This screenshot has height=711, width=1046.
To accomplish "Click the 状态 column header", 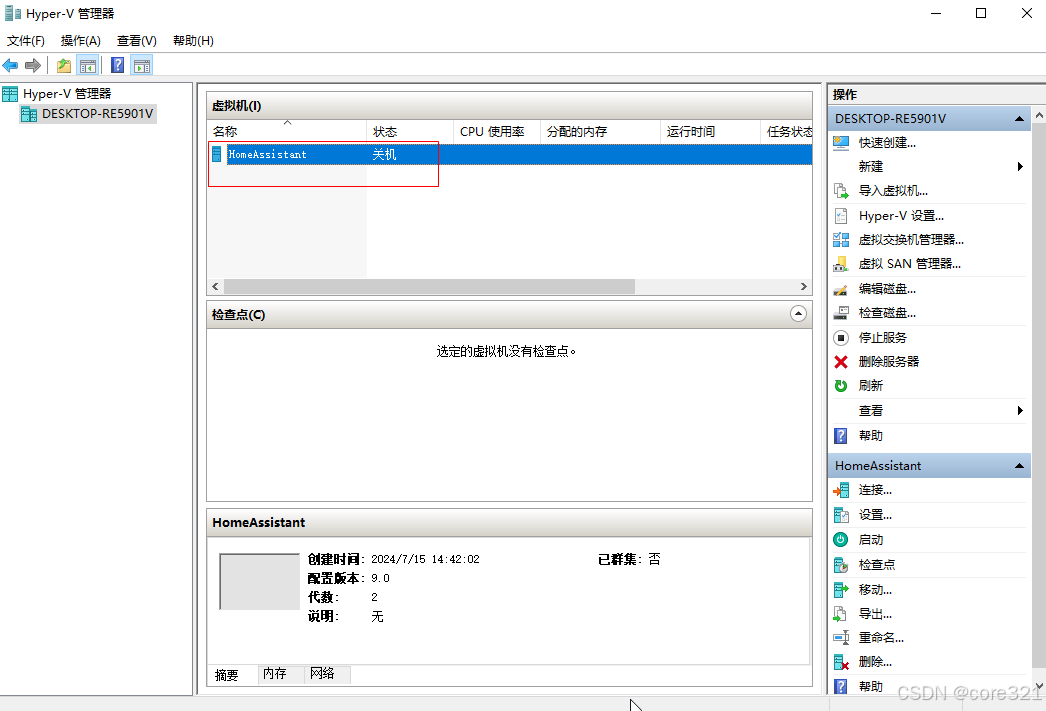I will 410,131.
